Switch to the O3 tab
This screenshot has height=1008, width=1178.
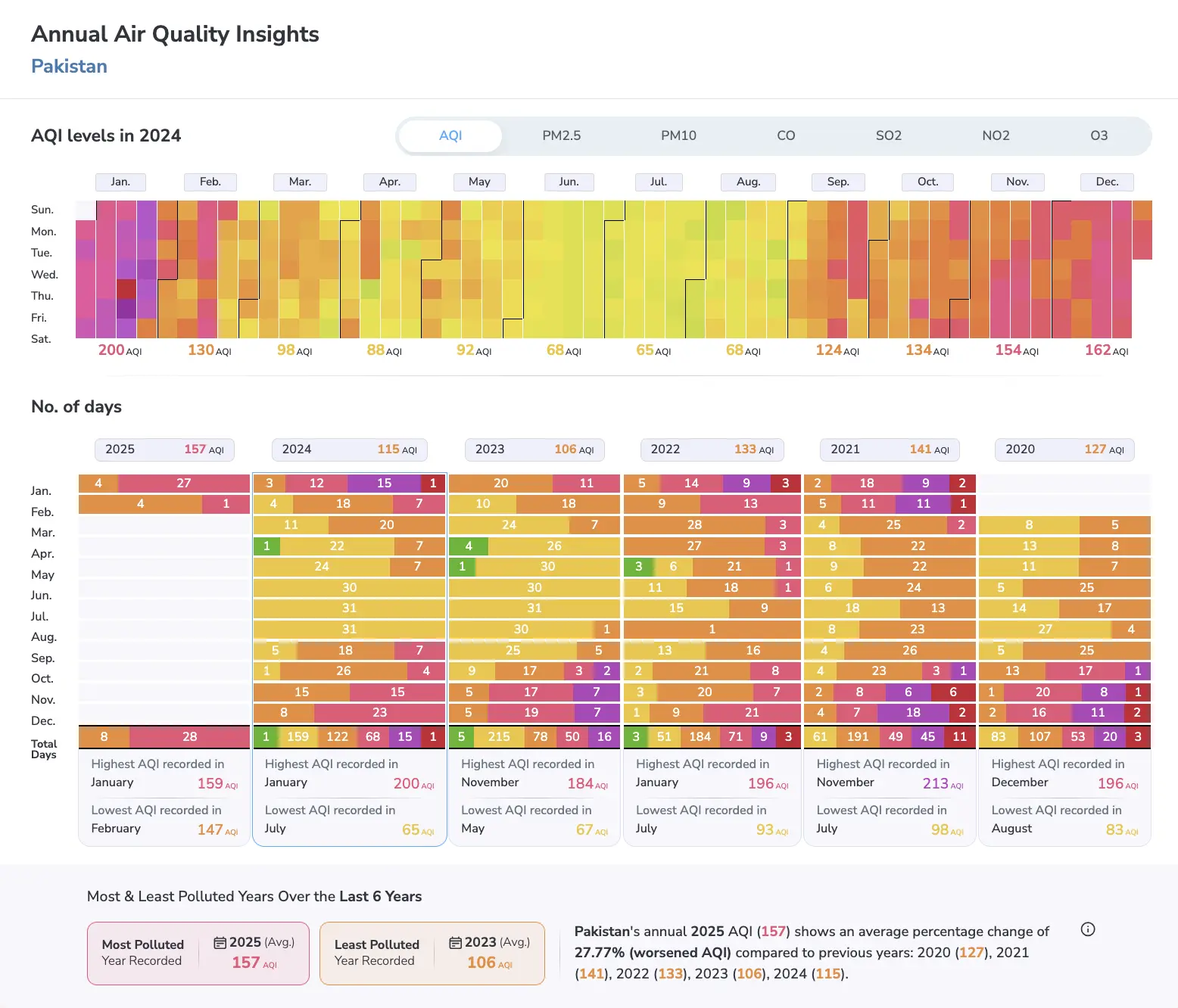[x=1099, y=135]
